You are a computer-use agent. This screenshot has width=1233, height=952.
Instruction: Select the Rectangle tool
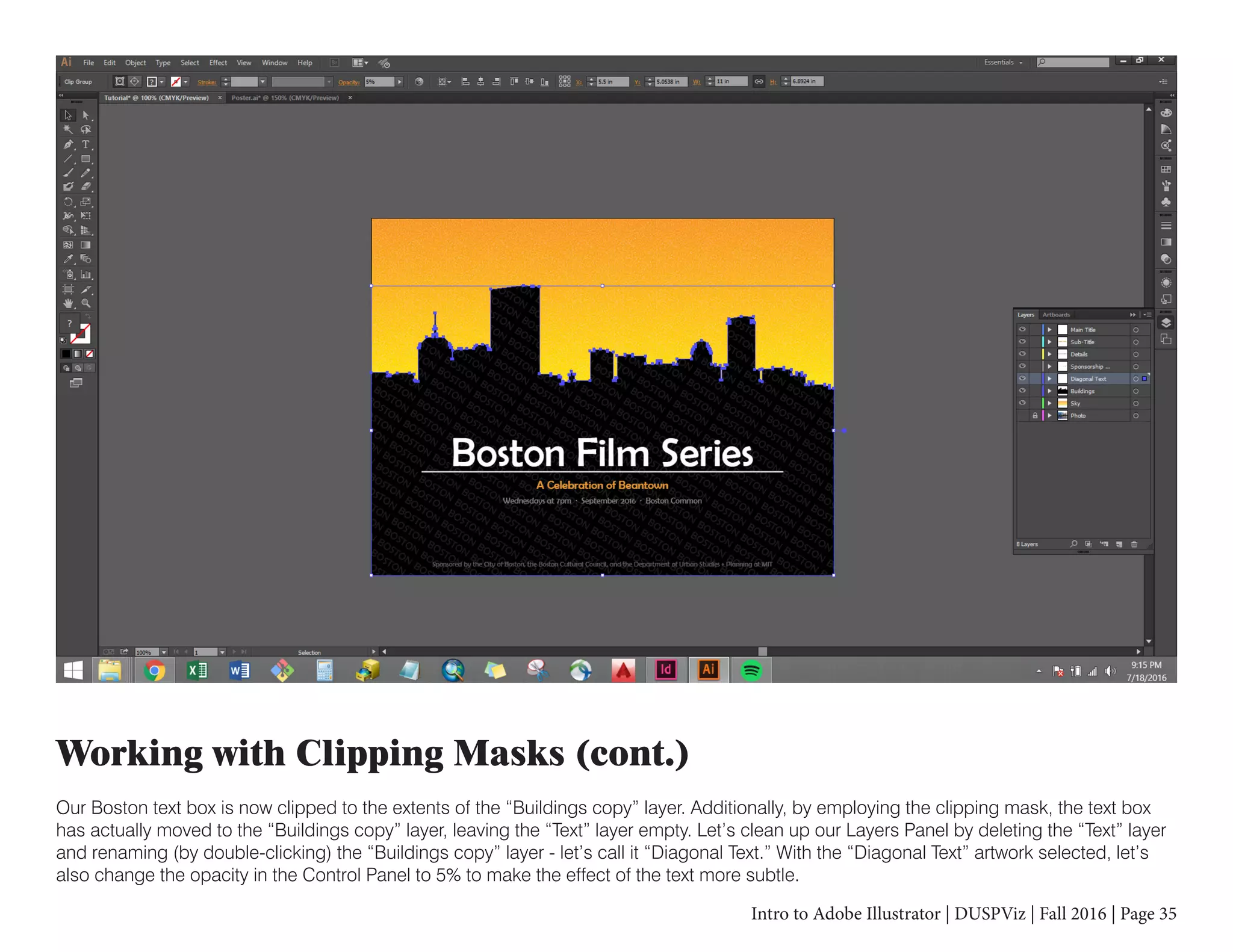86,159
